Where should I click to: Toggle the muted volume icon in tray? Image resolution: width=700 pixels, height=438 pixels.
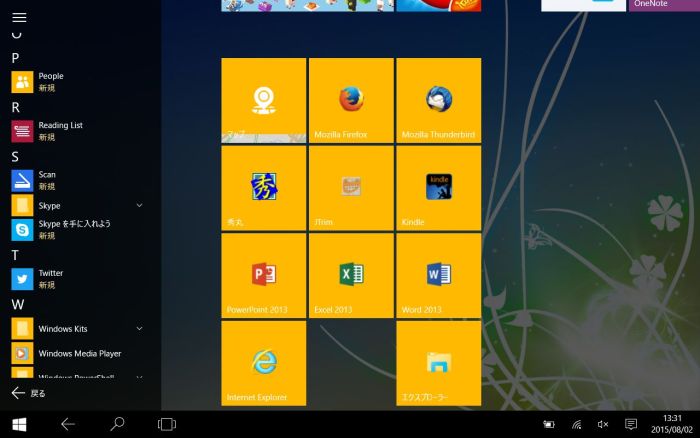click(x=602, y=424)
